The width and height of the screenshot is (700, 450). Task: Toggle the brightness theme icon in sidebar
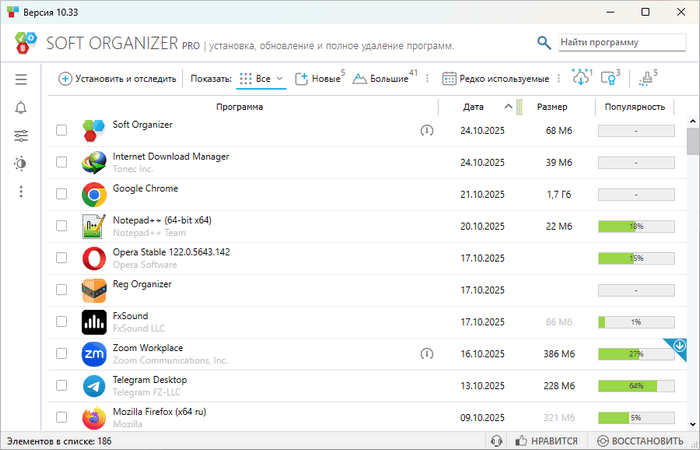(21, 163)
